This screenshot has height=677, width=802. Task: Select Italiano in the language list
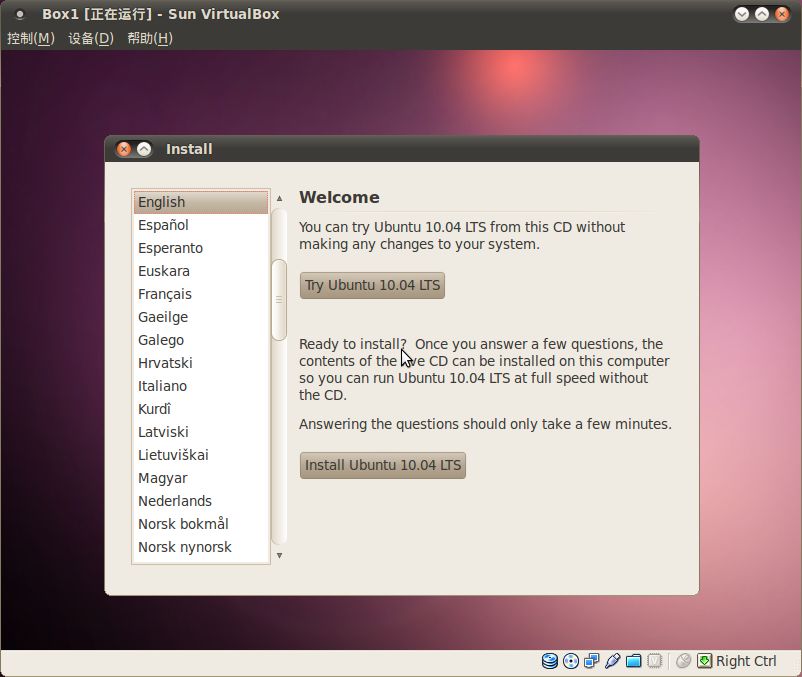pos(200,386)
